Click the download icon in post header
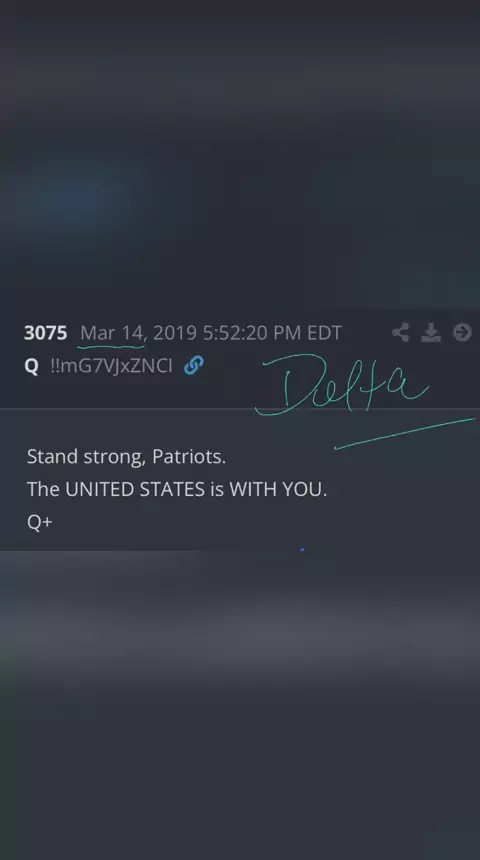Screen dimensions: 480x860 431,332
